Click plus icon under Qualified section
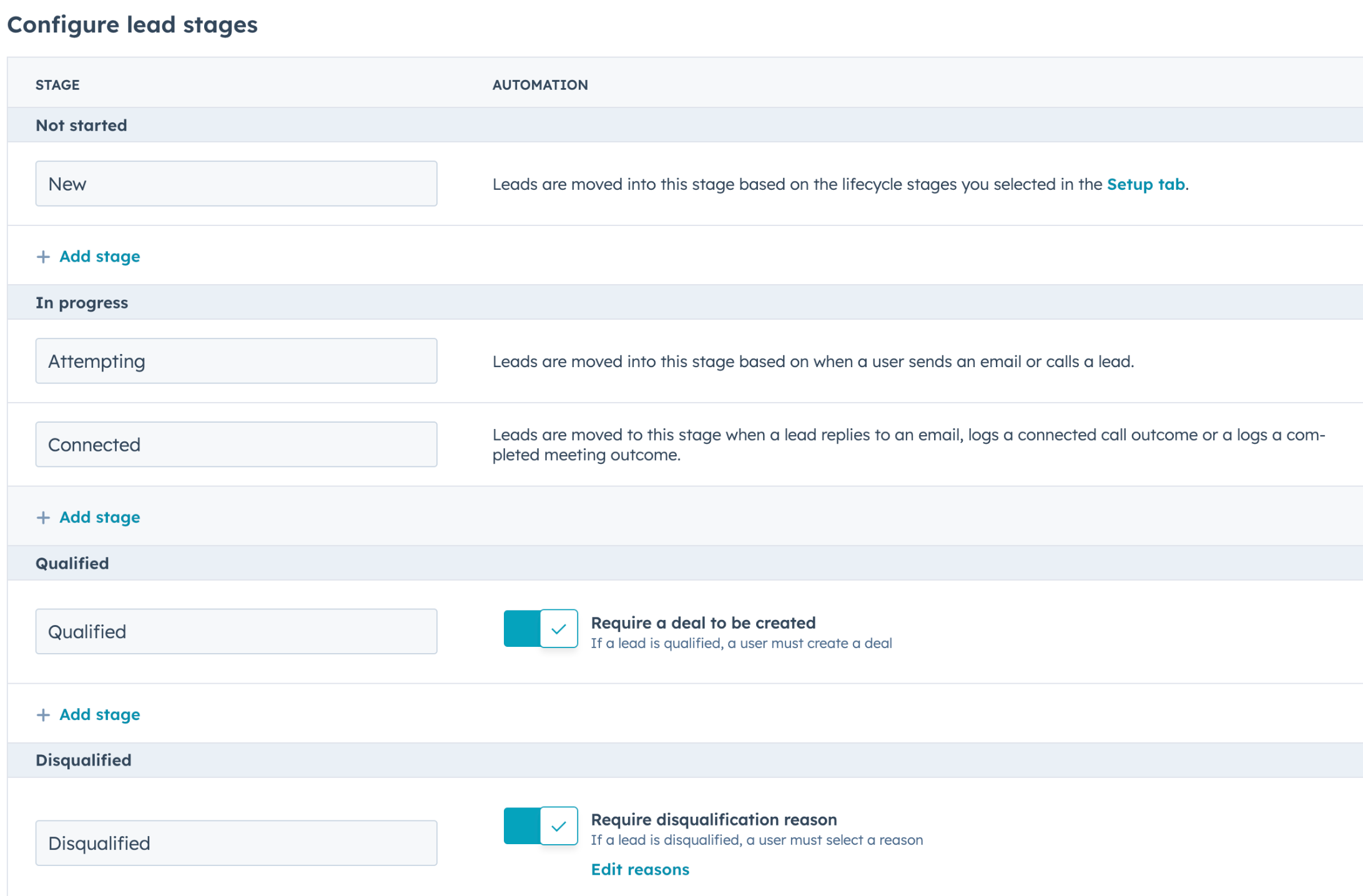Screen dimensions: 1363x896 (43, 715)
